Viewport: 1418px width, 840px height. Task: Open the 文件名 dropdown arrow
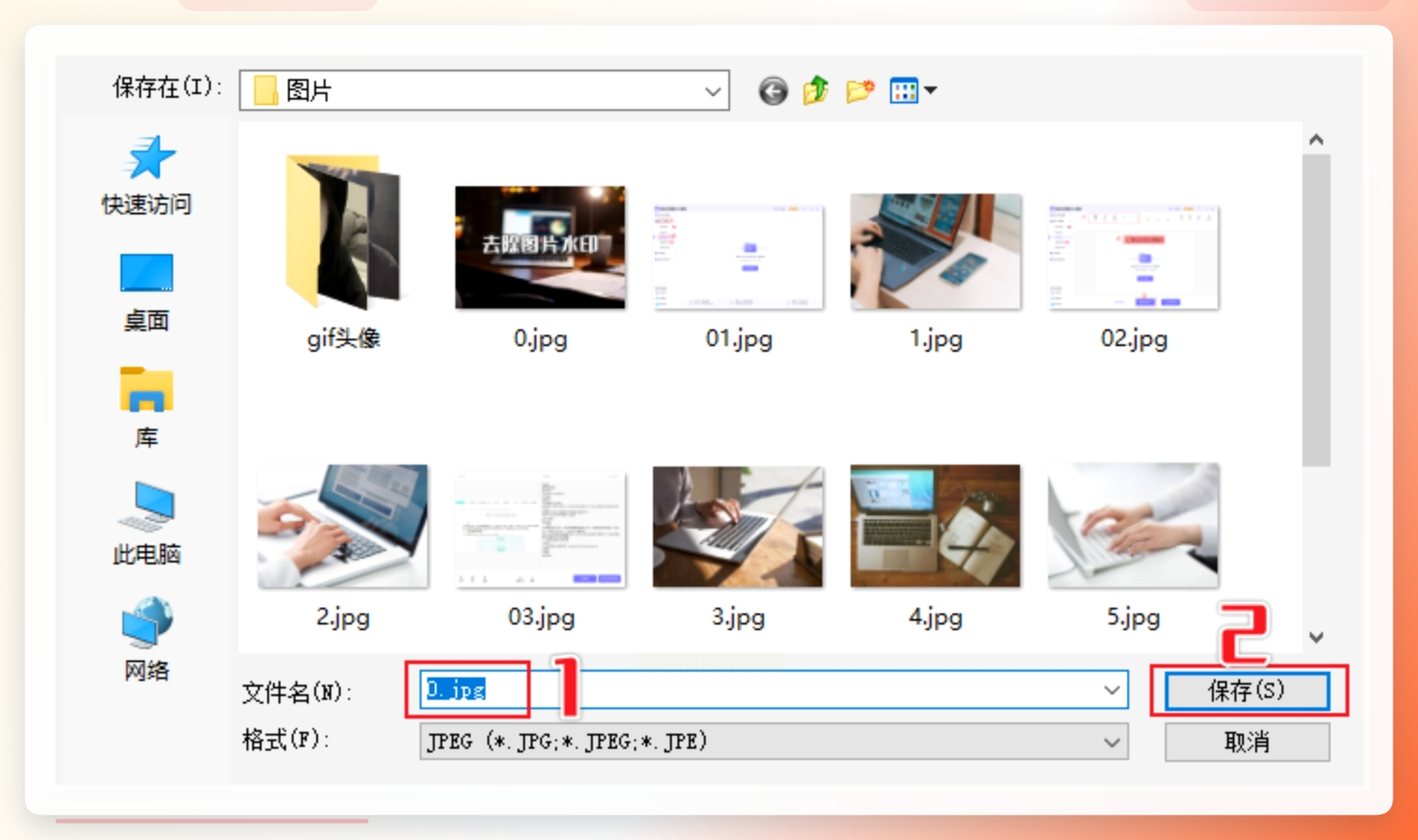click(1111, 690)
